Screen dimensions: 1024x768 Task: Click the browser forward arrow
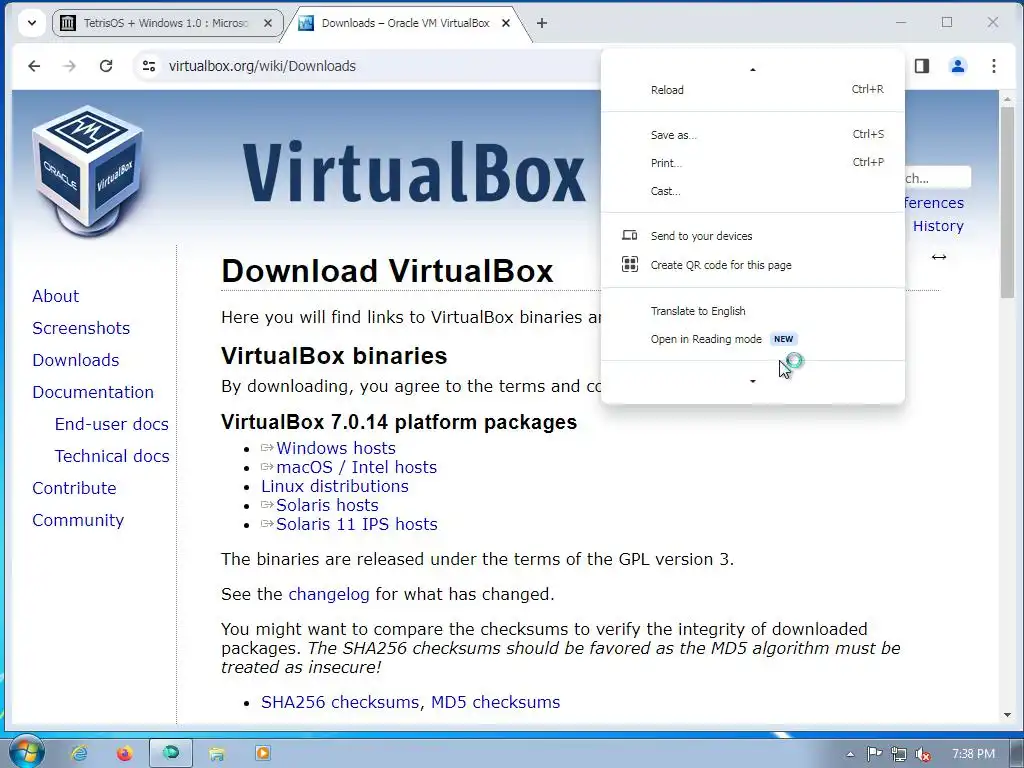(69, 66)
